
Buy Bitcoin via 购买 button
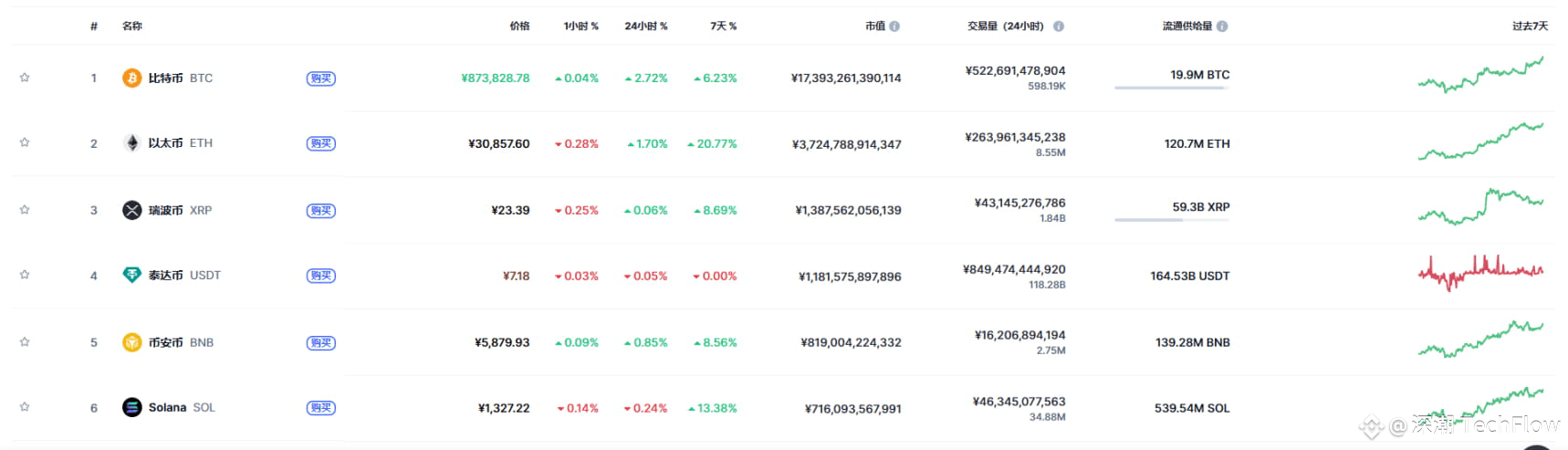pyautogui.click(x=321, y=78)
